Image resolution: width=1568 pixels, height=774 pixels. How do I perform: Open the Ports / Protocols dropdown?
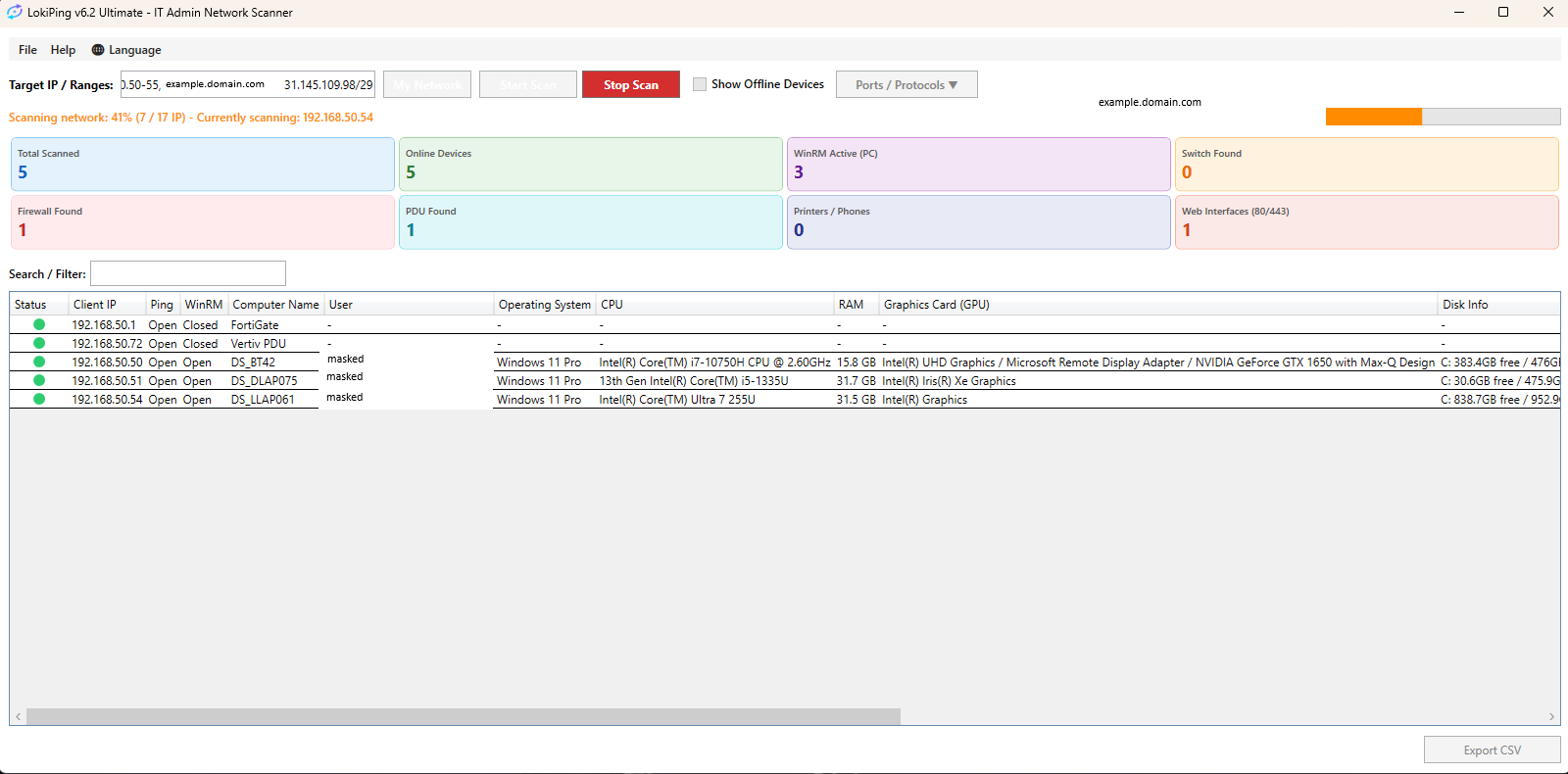pos(906,84)
